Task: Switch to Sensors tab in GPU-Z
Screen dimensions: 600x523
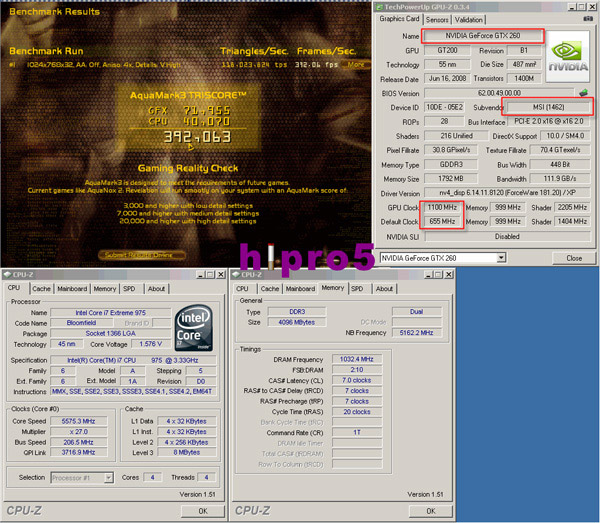Action: click(x=437, y=20)
